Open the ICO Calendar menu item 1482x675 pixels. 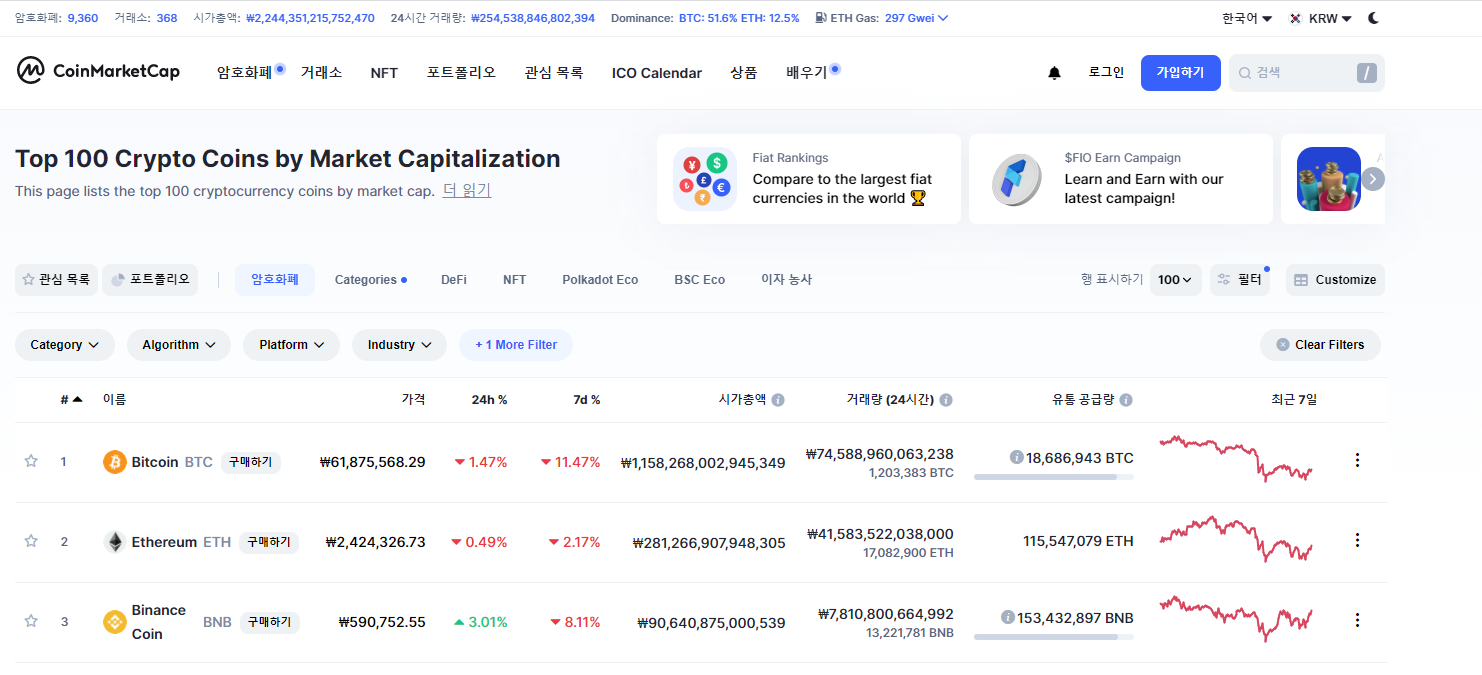657,73
